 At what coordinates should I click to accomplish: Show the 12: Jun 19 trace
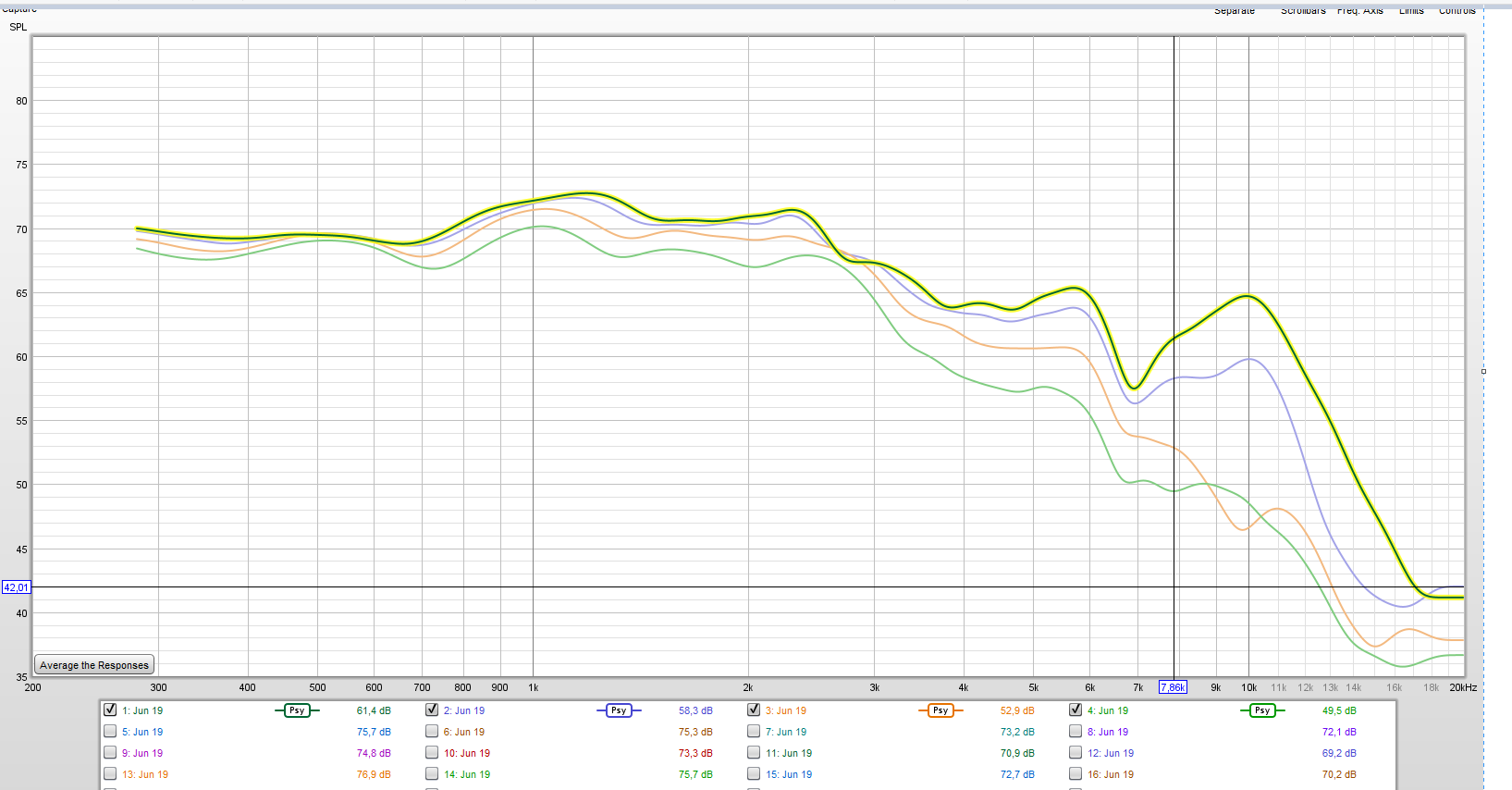point(1076,752)
